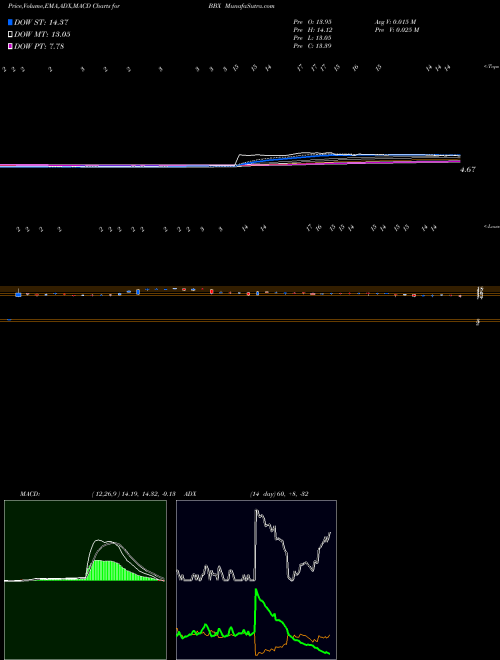Select the 'Pre C: 13.39' value
This screenshot has width=500, height=660.
(313, 46)
